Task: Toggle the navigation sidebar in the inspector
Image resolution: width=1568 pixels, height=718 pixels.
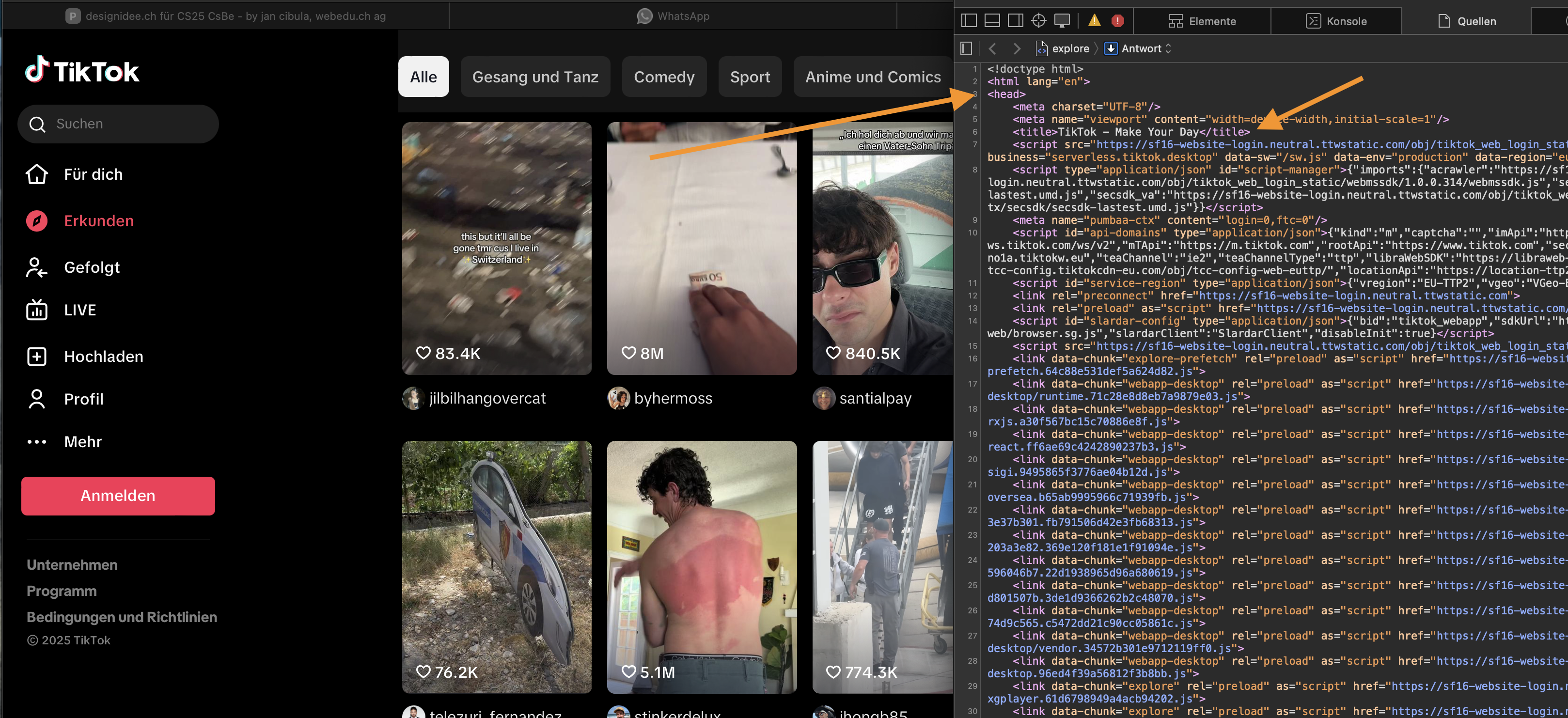Action: [x=966, y=48]
